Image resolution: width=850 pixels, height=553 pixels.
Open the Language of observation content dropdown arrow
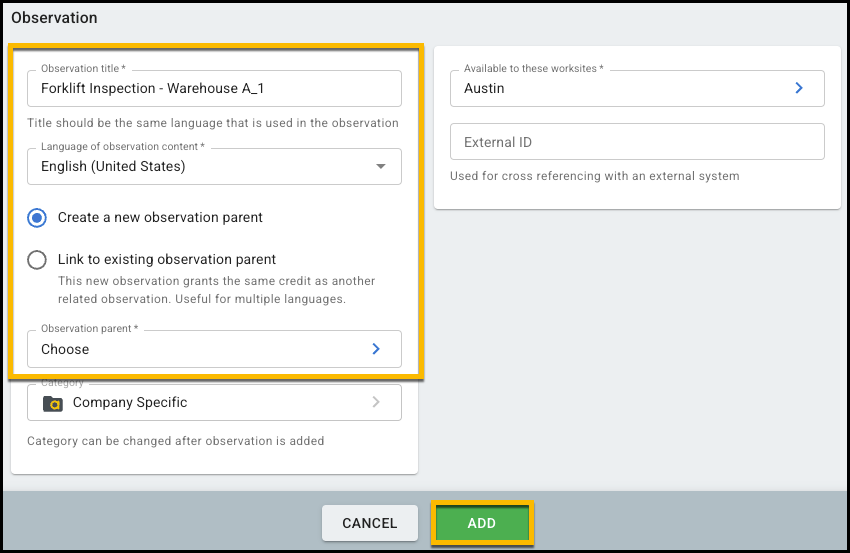[381, 166]
